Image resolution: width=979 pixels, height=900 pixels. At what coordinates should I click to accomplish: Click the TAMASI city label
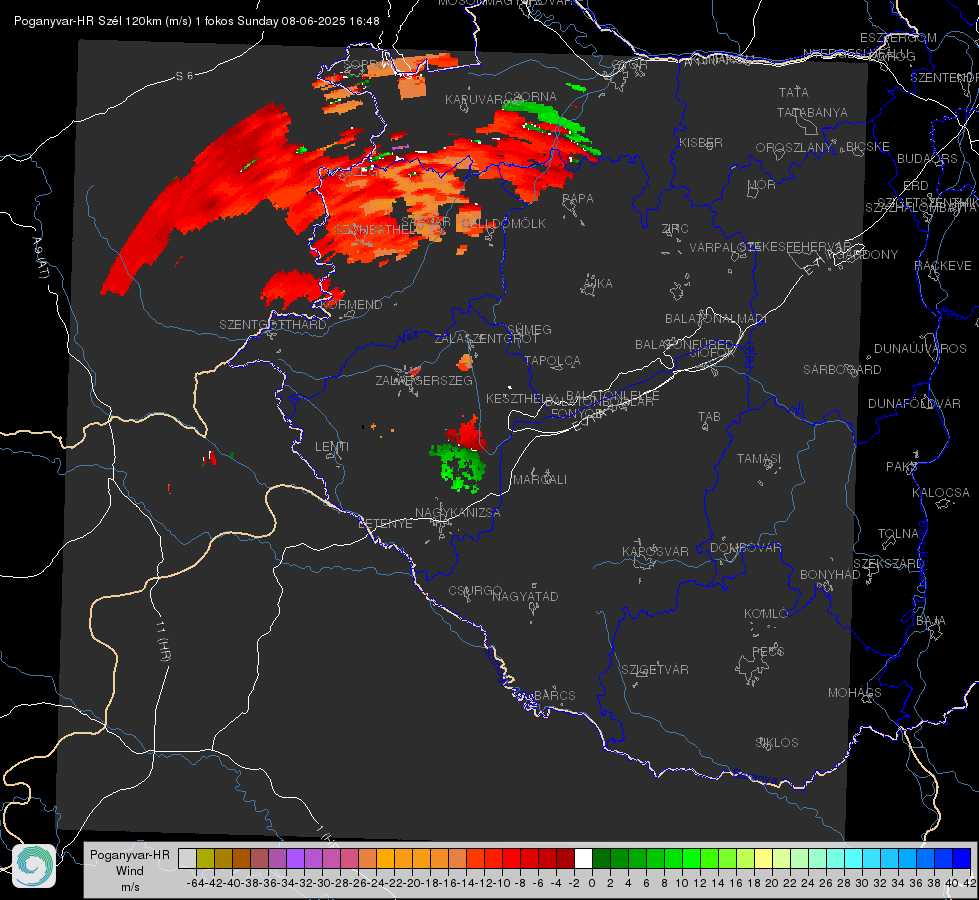[759, 459]
